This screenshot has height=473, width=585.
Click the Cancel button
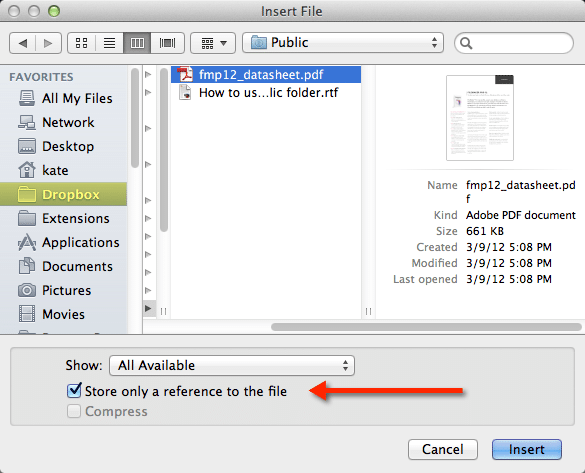point(442,449)
